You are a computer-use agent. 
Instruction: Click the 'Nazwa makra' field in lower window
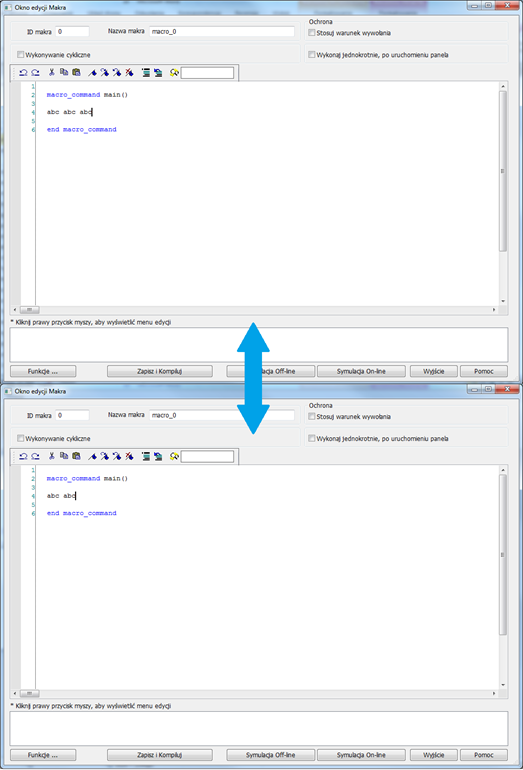point(222,415)
